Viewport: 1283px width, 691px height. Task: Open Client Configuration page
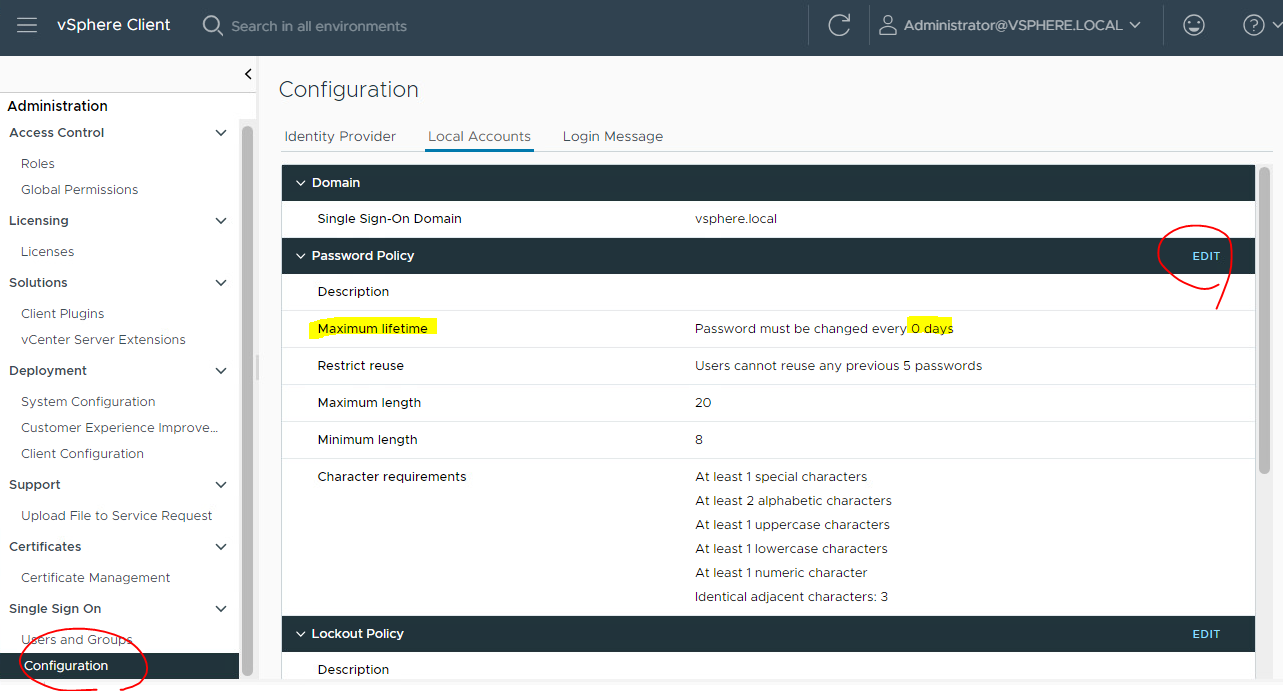tap(83, 454)
